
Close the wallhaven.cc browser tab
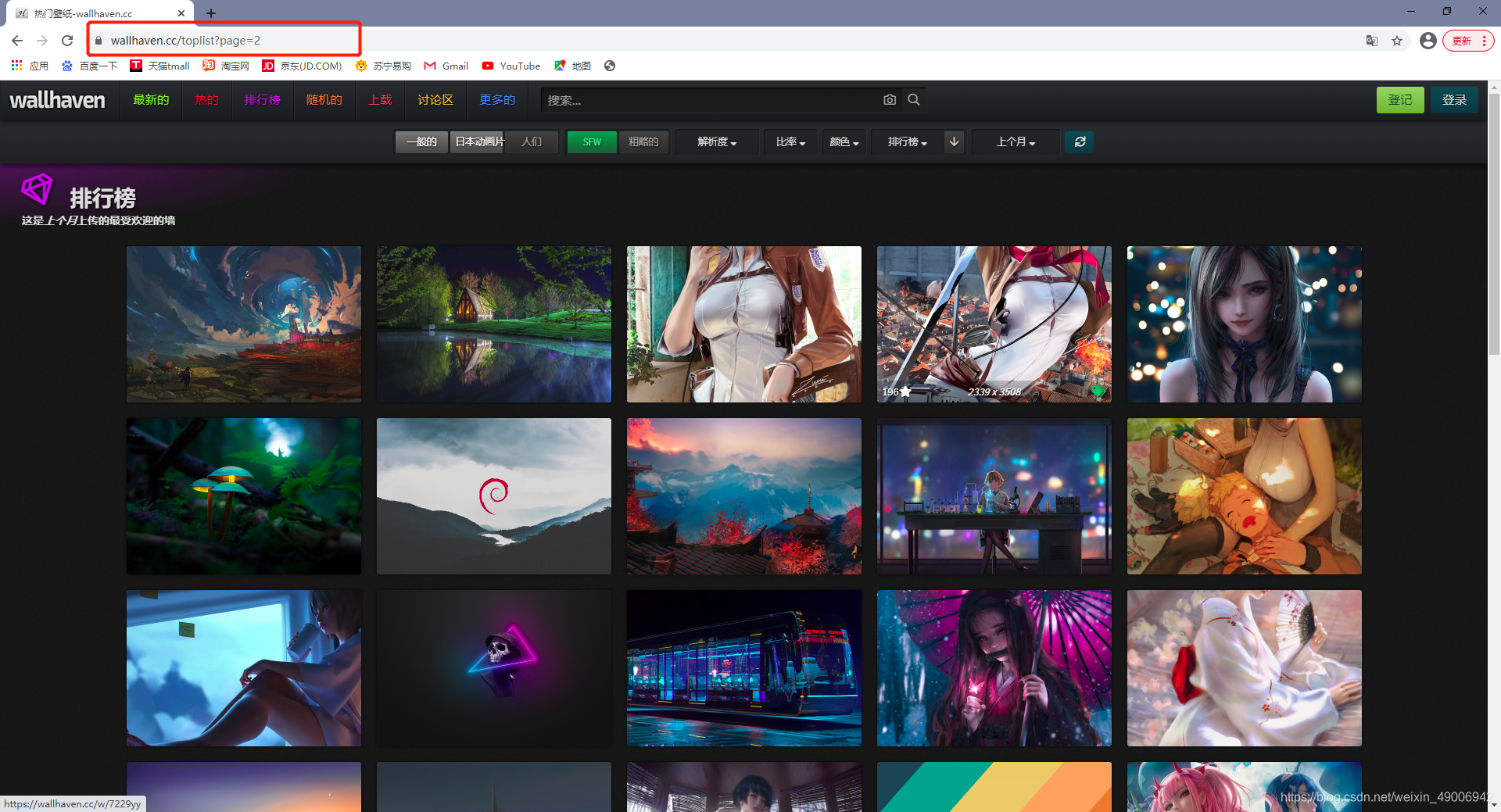(x=181, y=13)
